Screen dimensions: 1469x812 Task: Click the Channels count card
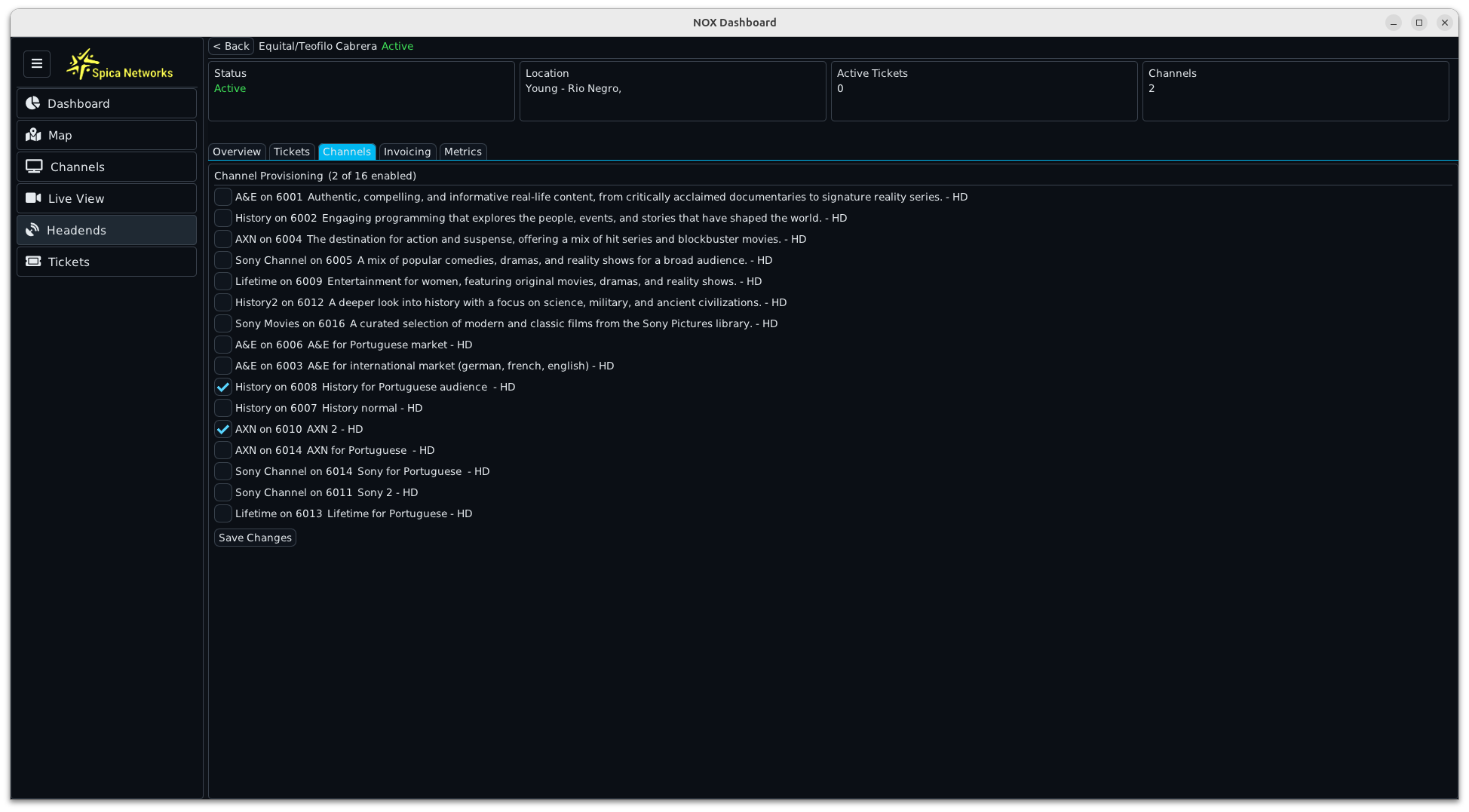point(1296,91)
